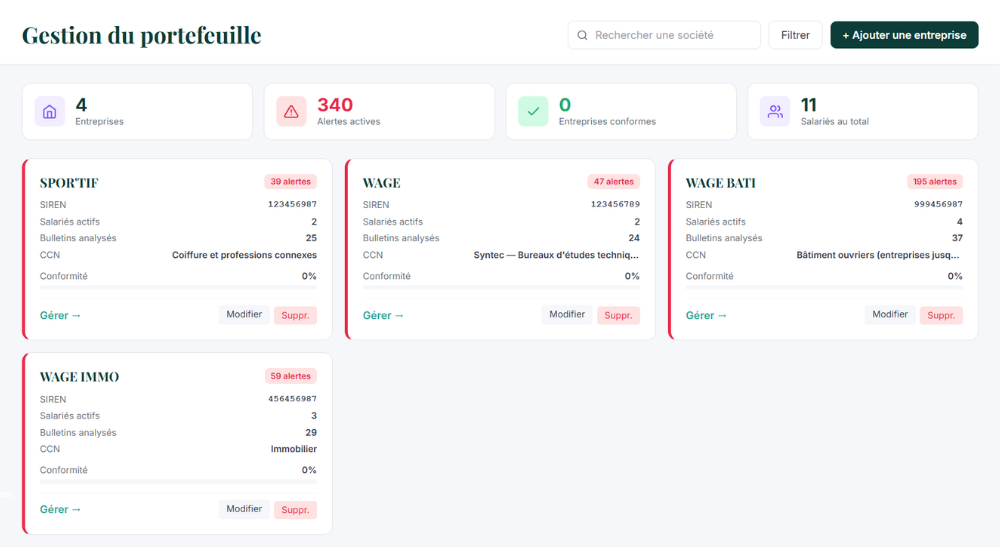Click Modifier on the WAGE card
The image size is (1000, 552).
567,315
